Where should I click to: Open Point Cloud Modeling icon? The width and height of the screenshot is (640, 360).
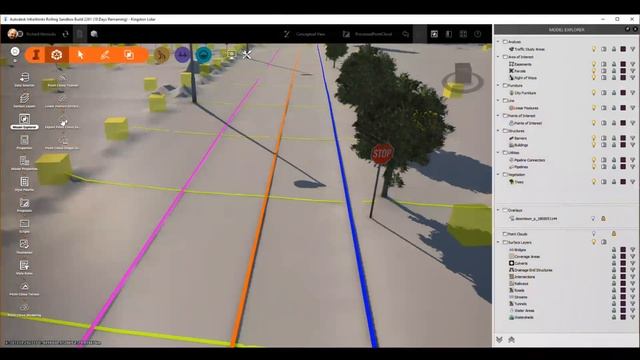24,309
